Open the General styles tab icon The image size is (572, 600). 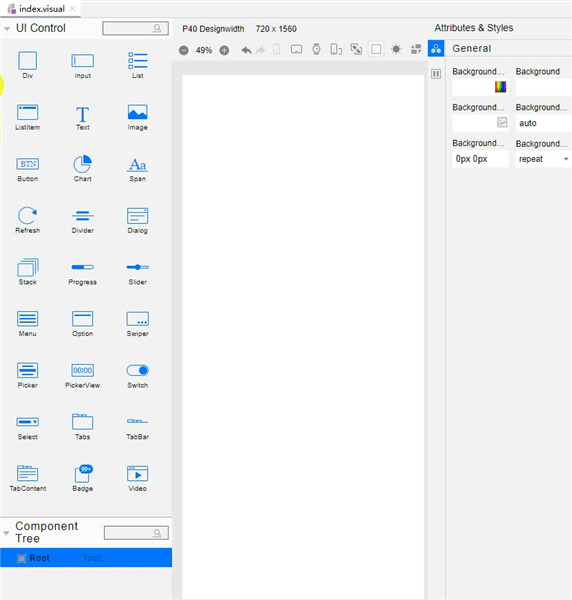(436, 49)
